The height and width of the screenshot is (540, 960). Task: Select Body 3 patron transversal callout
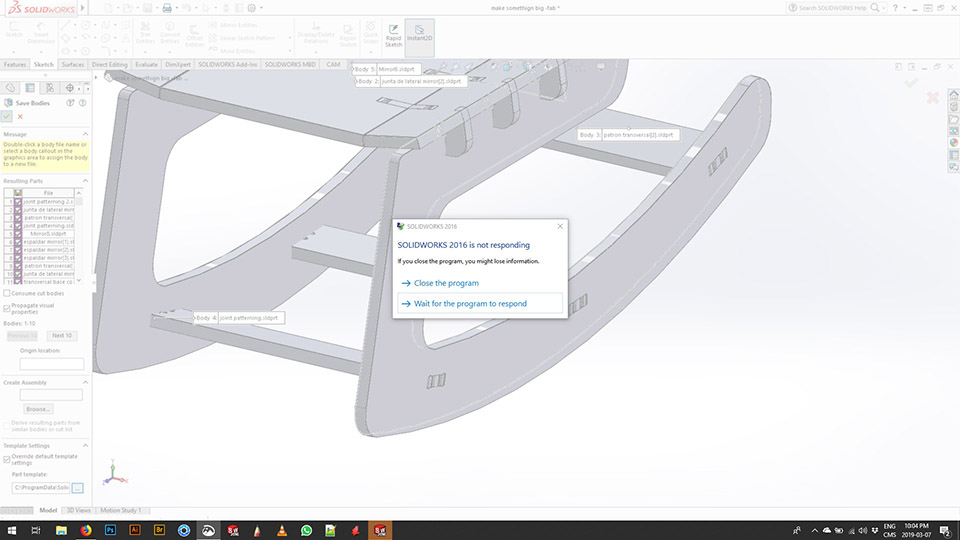[629, 135]
